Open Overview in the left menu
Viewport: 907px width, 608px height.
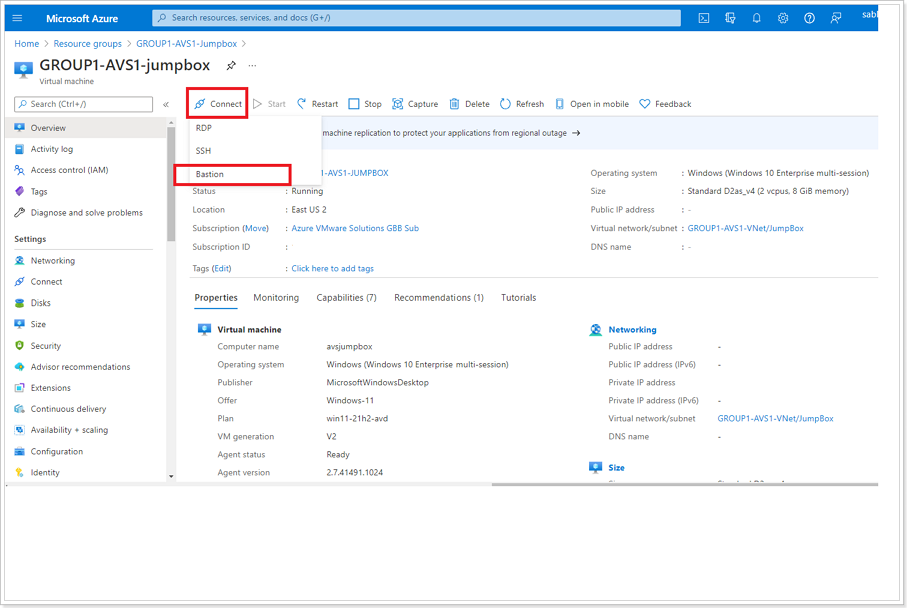tap(87, 128)
